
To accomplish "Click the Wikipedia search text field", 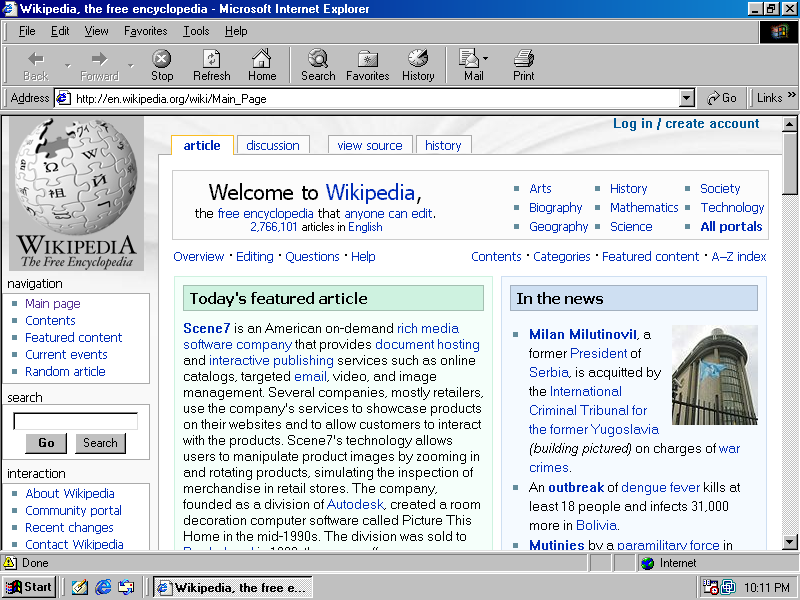I will (x=75, y=421).
